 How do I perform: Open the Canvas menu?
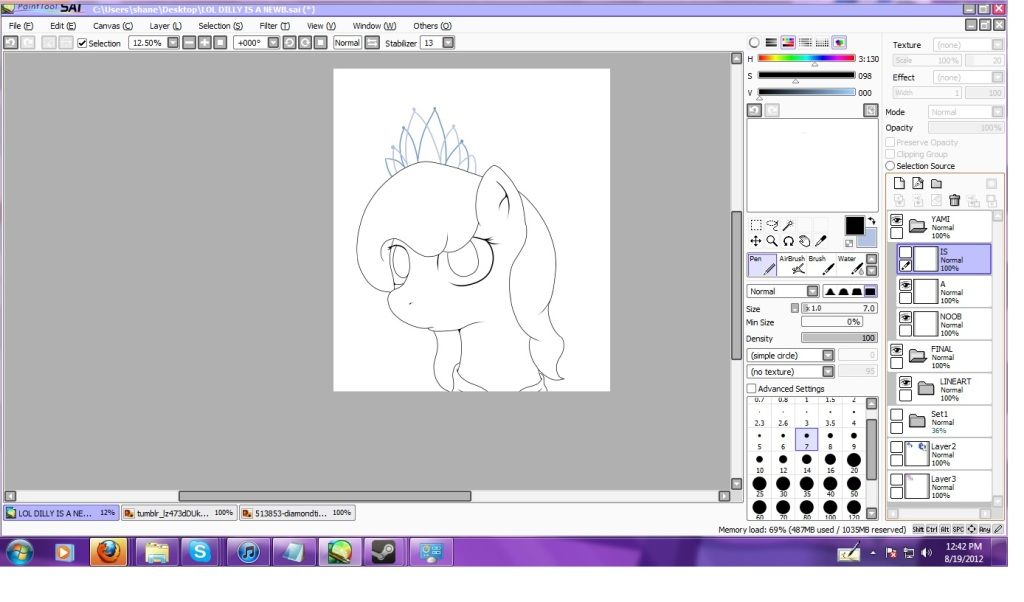pyautogui.click(x=112, y=25)
